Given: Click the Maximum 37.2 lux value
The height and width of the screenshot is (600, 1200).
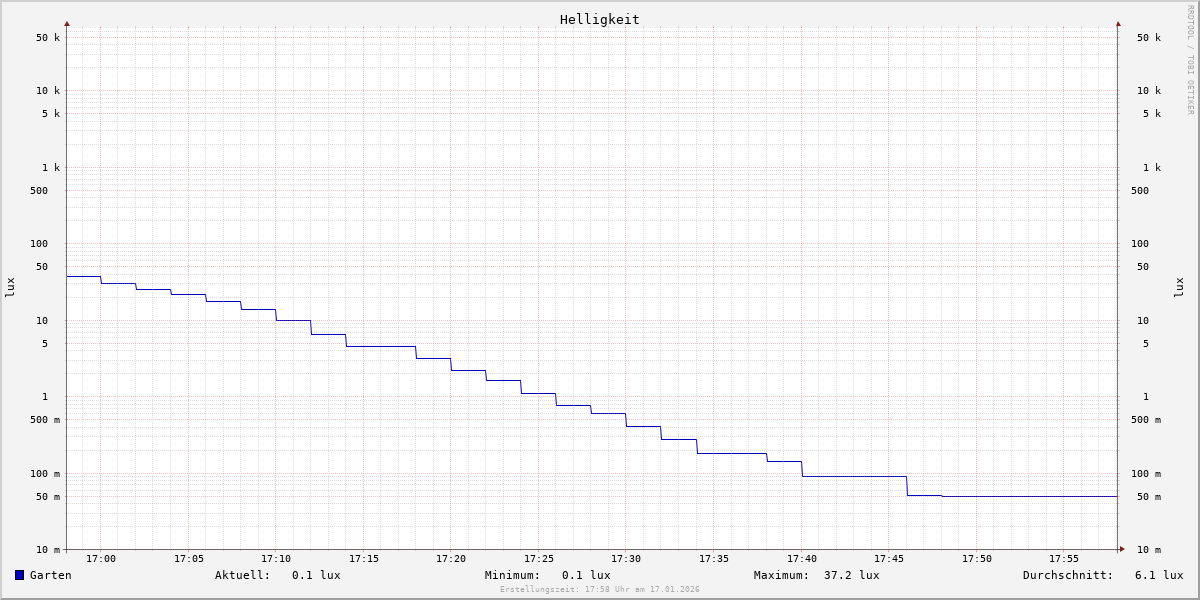Looking at the screenshot, I should pyautogui.click(x=852, y=575).
